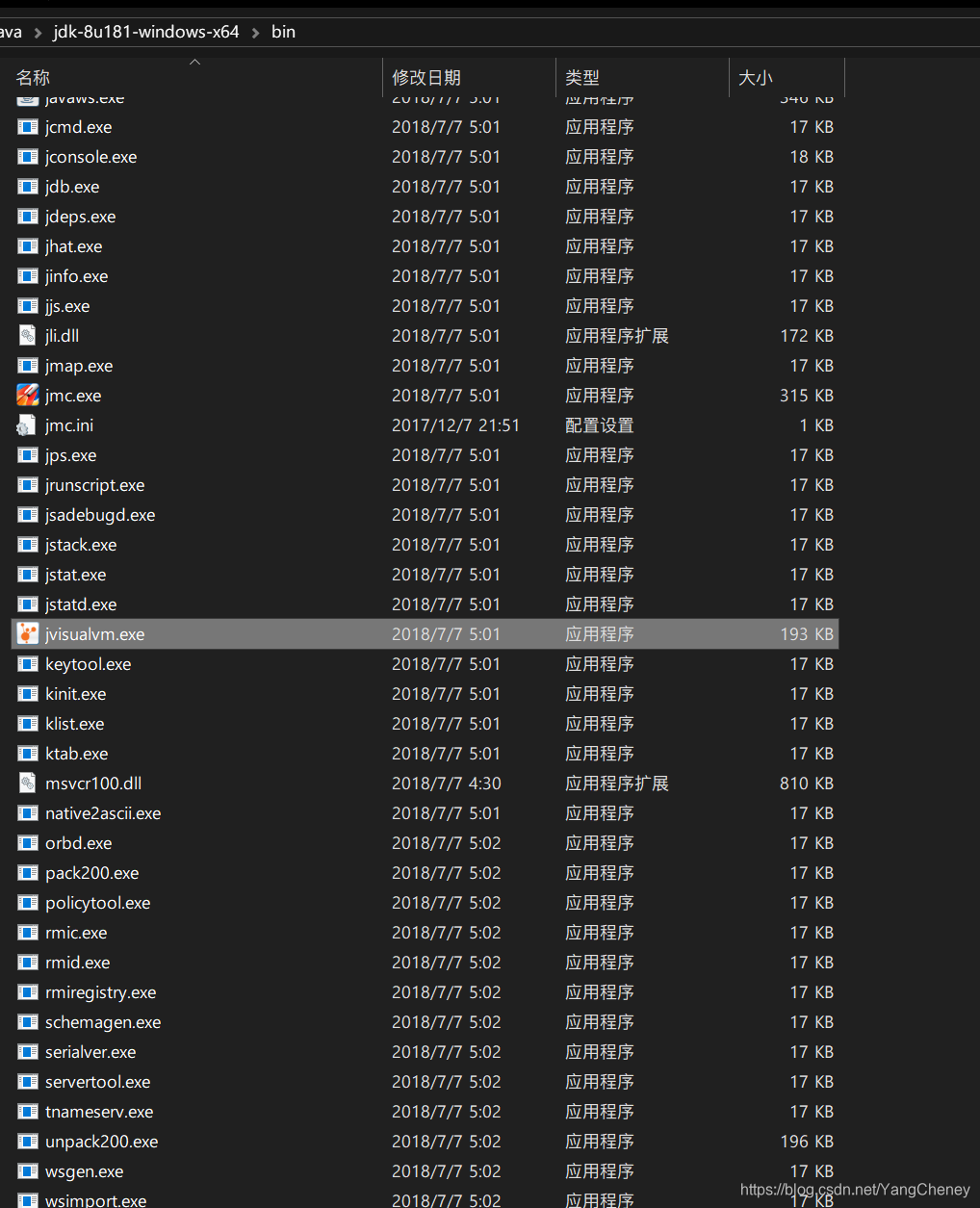This screenshot has width=980, height=1208.
Task: Click the jhat.exe file icon
Action: (28, 245)
